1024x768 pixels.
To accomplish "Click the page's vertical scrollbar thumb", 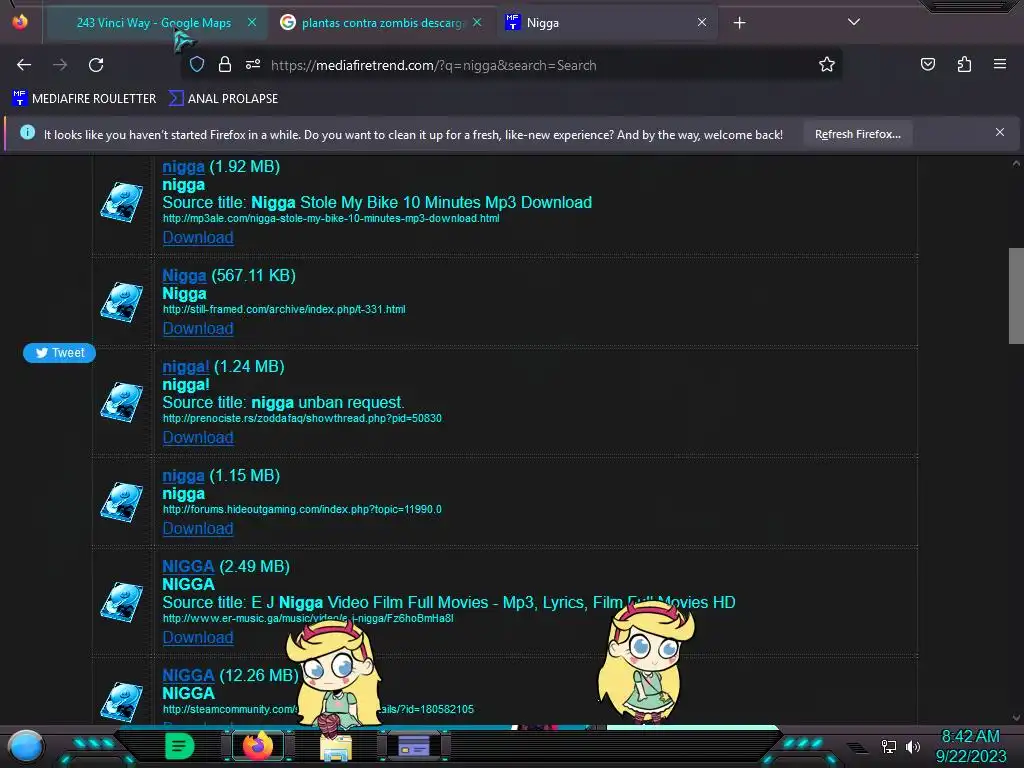I will point(1016,296).
